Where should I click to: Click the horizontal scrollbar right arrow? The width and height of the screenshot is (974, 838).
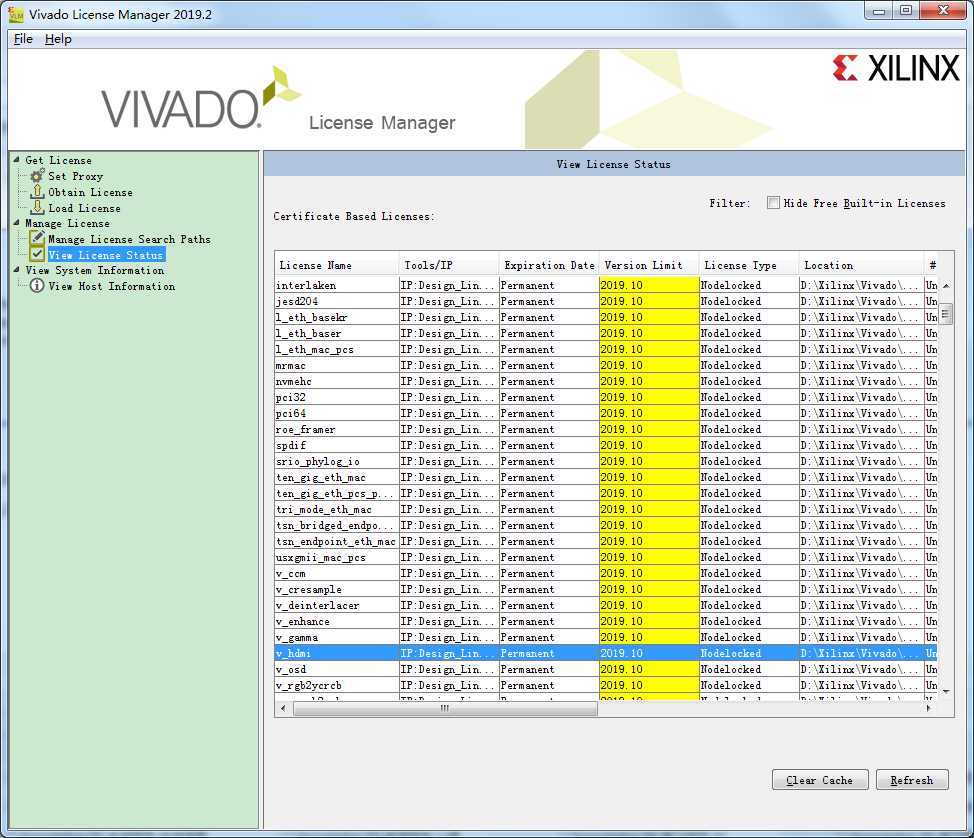coord(929,708)
